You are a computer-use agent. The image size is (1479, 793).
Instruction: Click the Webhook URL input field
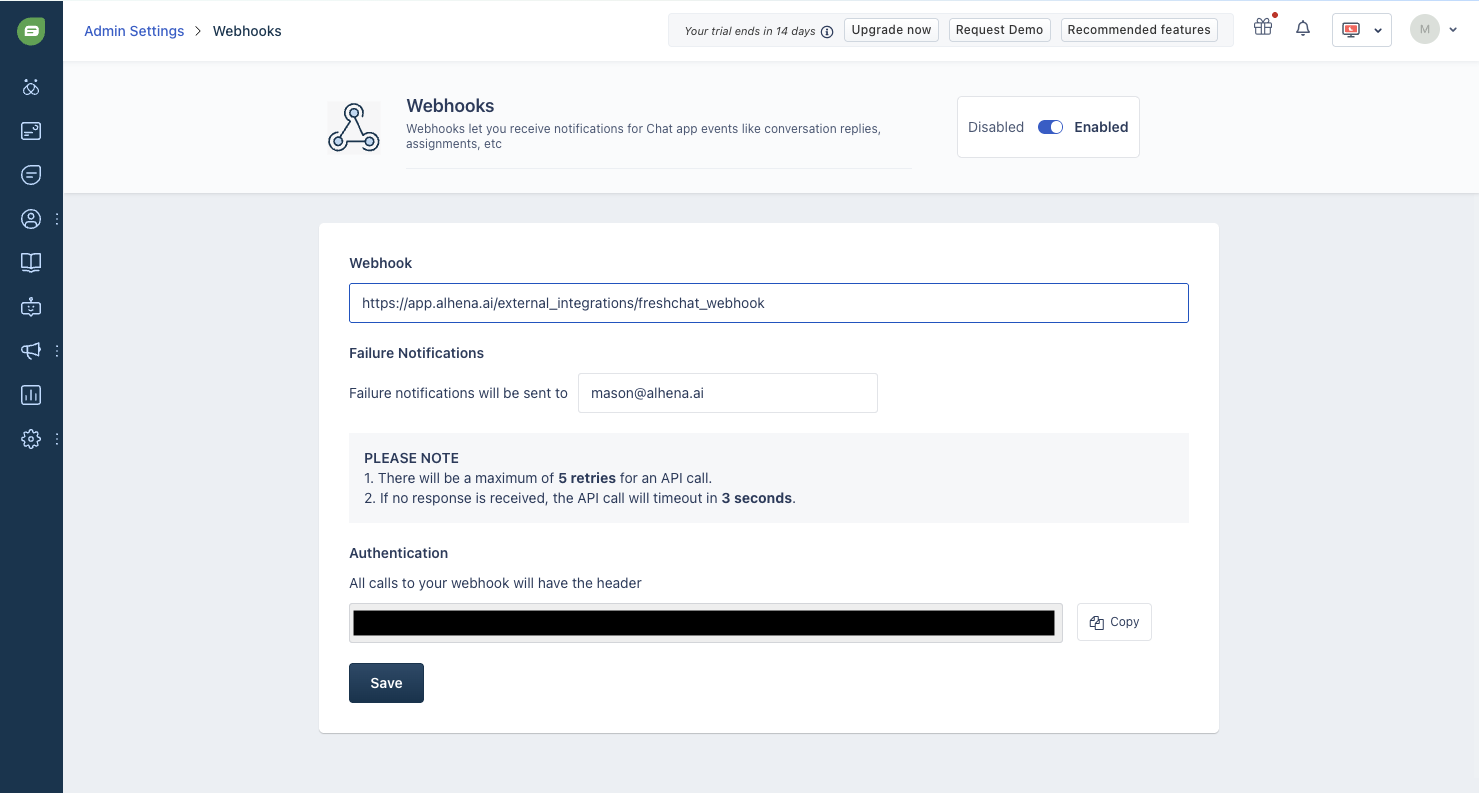[x=768, y=303]
